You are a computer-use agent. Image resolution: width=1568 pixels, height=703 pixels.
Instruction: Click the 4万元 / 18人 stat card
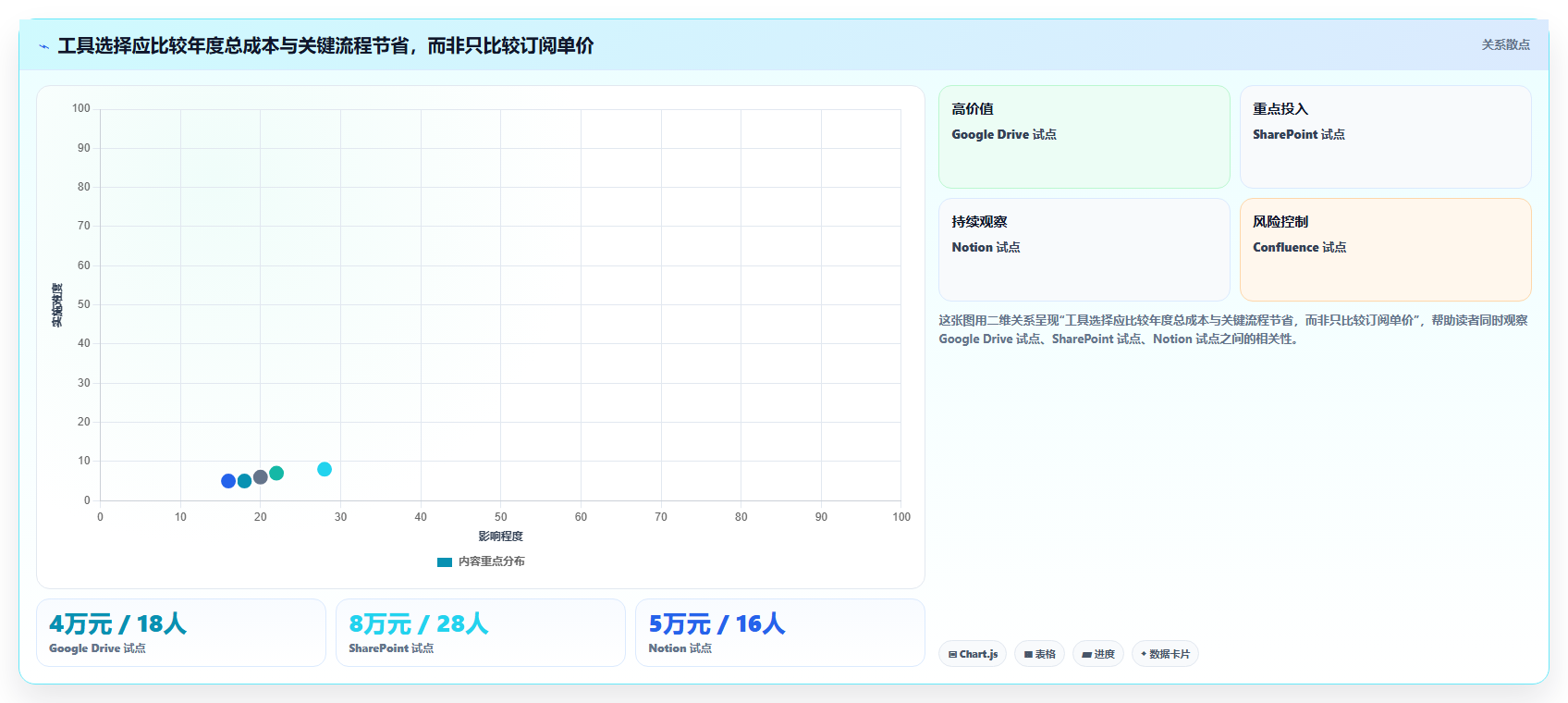181,633
